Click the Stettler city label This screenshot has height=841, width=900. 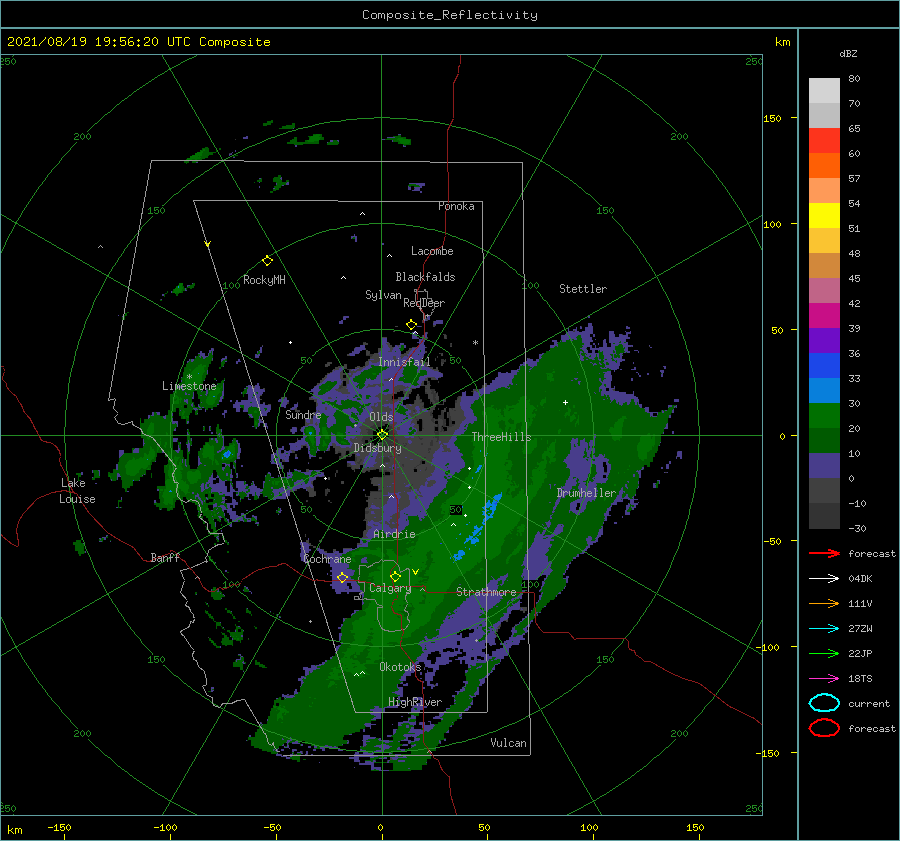(x=583, y=289)
